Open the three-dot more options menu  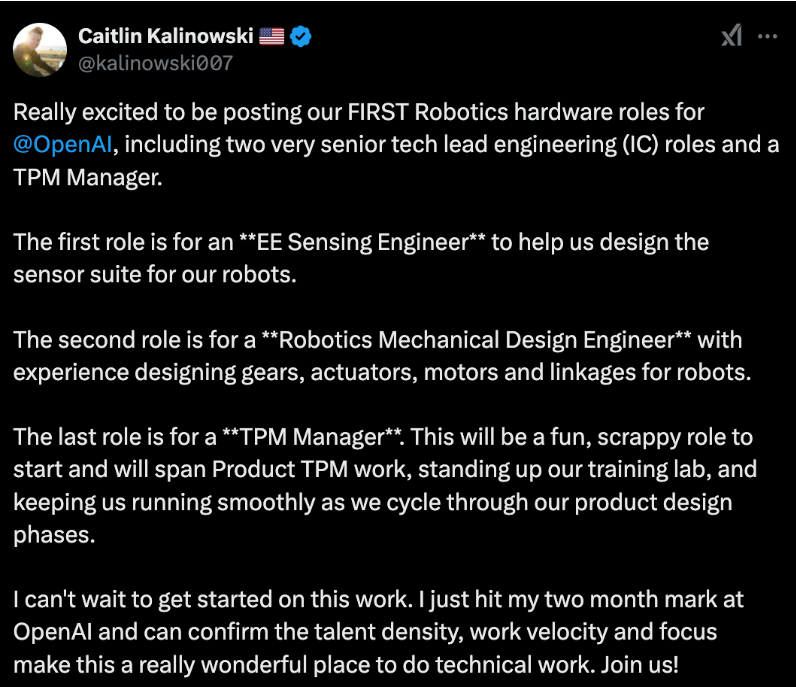click(767, 36)
